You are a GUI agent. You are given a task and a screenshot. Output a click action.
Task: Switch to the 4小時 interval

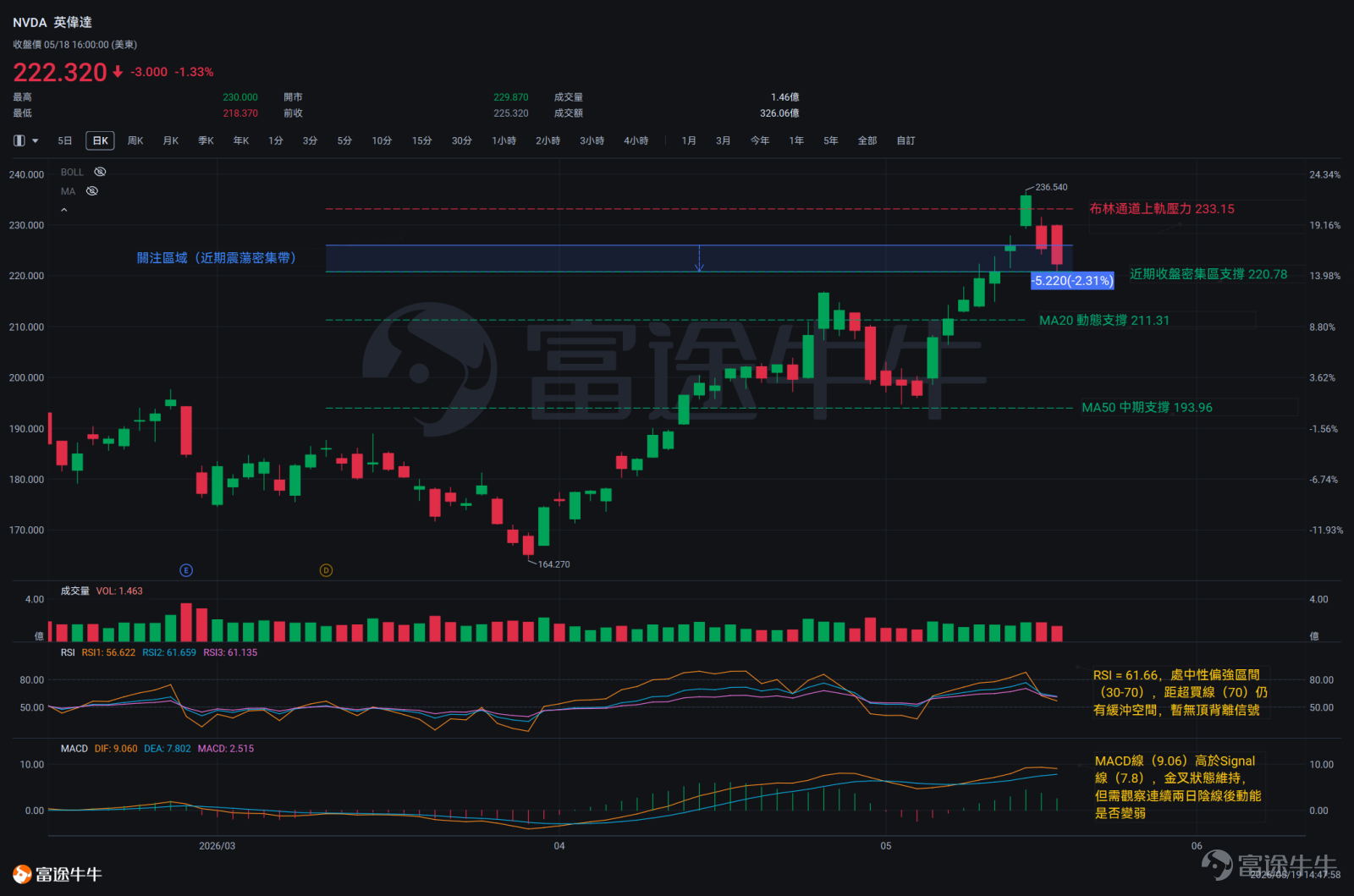(x=636, y=140)
